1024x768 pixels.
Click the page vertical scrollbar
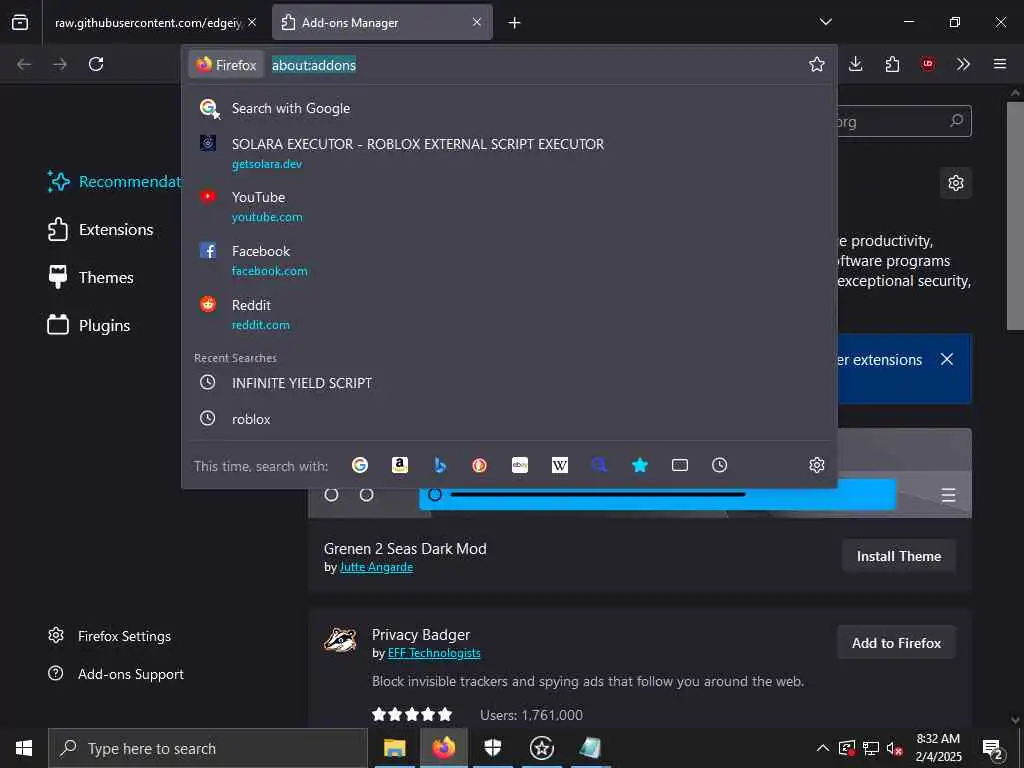[x=1015, y=216]
